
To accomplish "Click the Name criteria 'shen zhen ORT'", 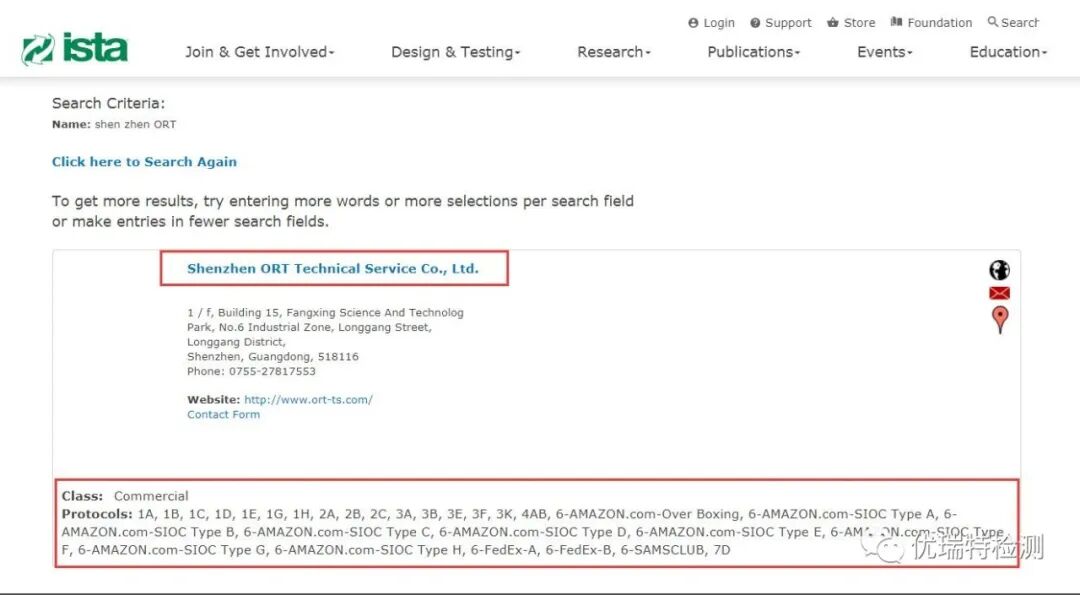I will [135, 125].
